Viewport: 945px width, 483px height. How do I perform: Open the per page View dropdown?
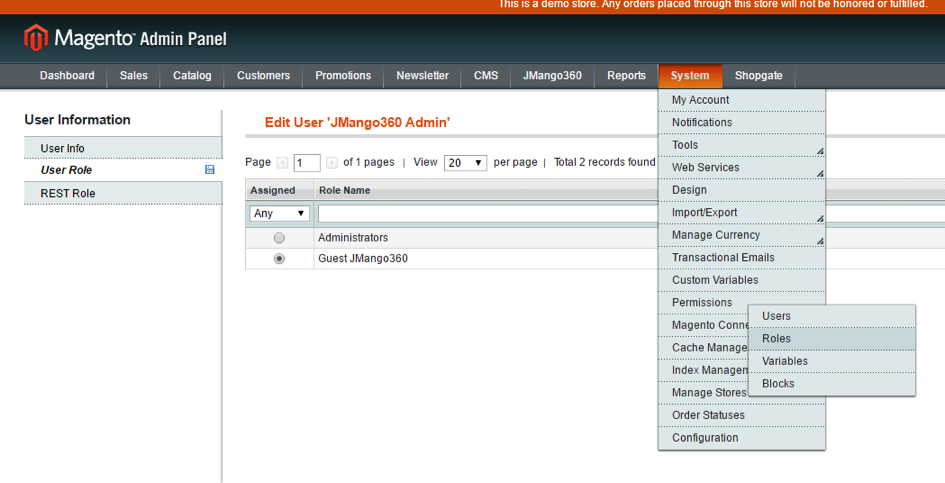click(x=465, y=163)
